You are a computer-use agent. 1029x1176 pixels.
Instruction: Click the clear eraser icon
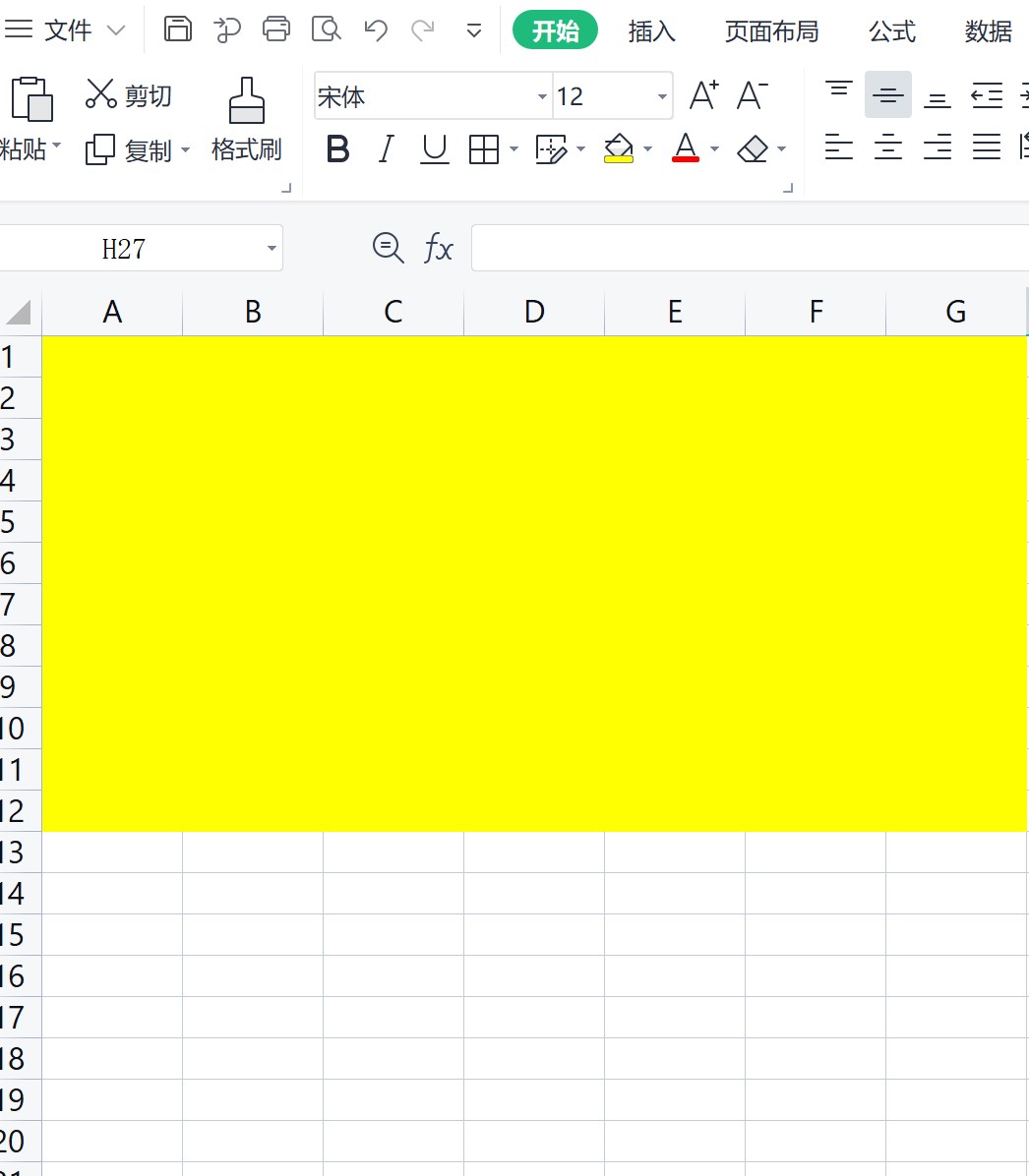(x=752, y=149)
